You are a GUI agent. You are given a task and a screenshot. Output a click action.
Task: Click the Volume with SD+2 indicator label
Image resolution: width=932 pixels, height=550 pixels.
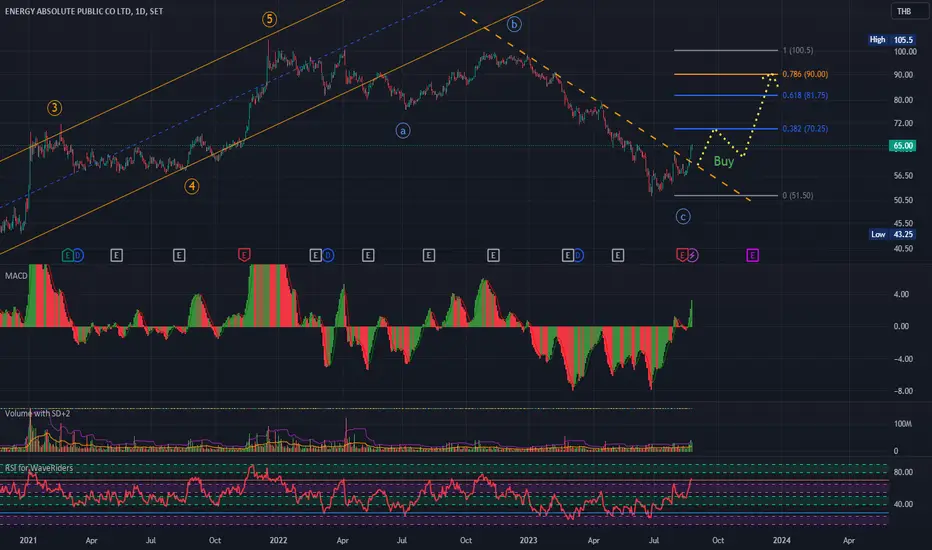37,413
